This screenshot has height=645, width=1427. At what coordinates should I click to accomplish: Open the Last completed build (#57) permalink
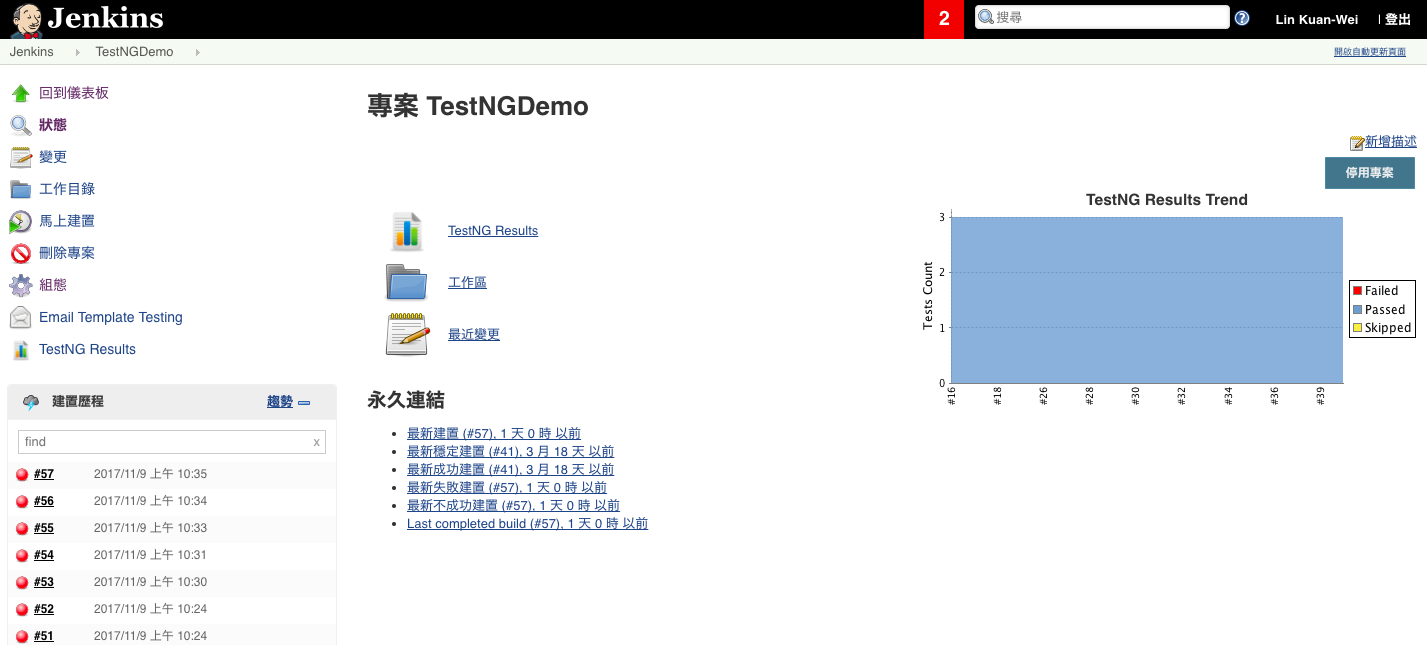[x=527, y=523]
